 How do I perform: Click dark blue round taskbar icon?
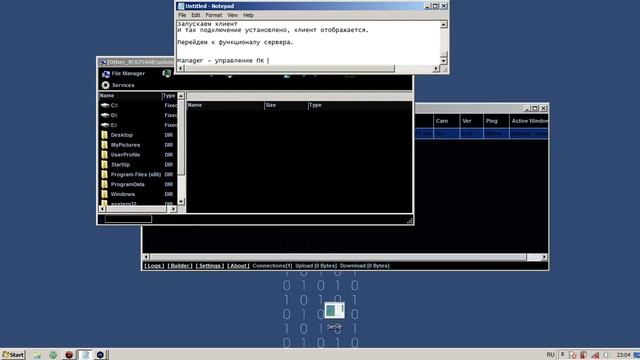point(100,355)
